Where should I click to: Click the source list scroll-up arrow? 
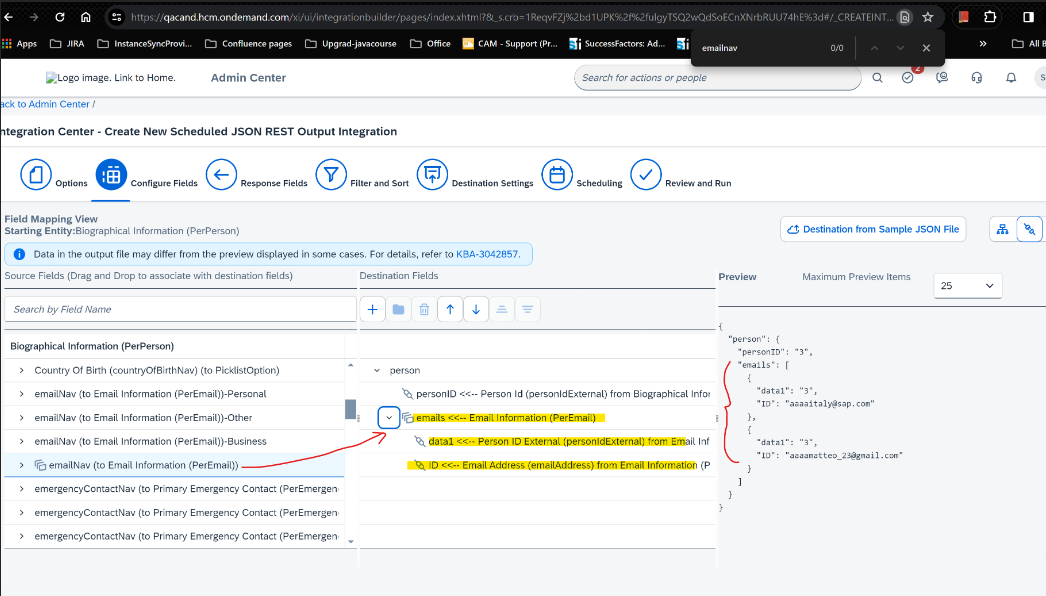pos(351,365)
